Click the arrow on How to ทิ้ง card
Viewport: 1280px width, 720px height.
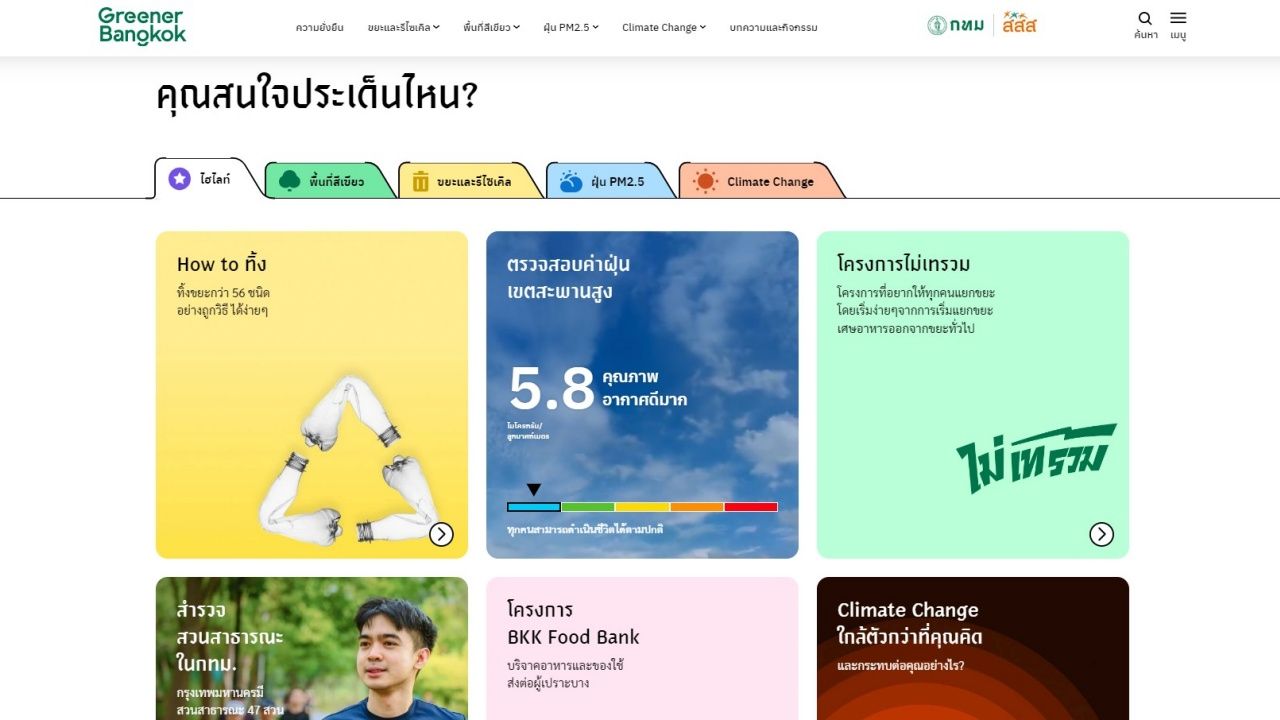click(x=441, y=534)
